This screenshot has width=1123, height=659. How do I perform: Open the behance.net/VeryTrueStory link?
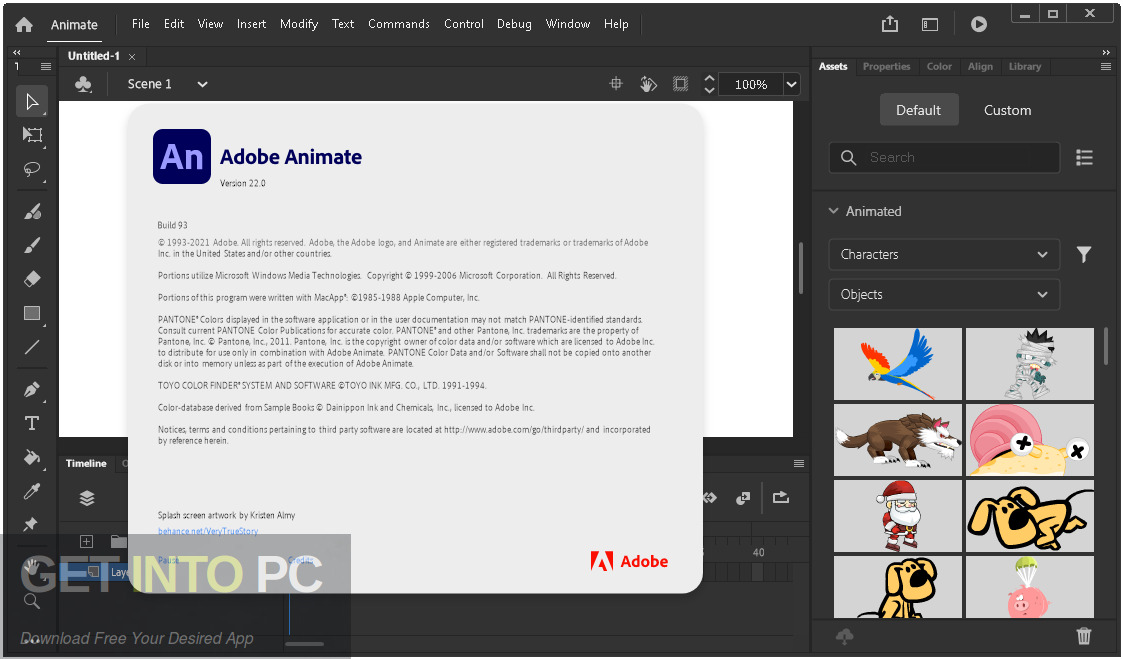tap(208, 531)
